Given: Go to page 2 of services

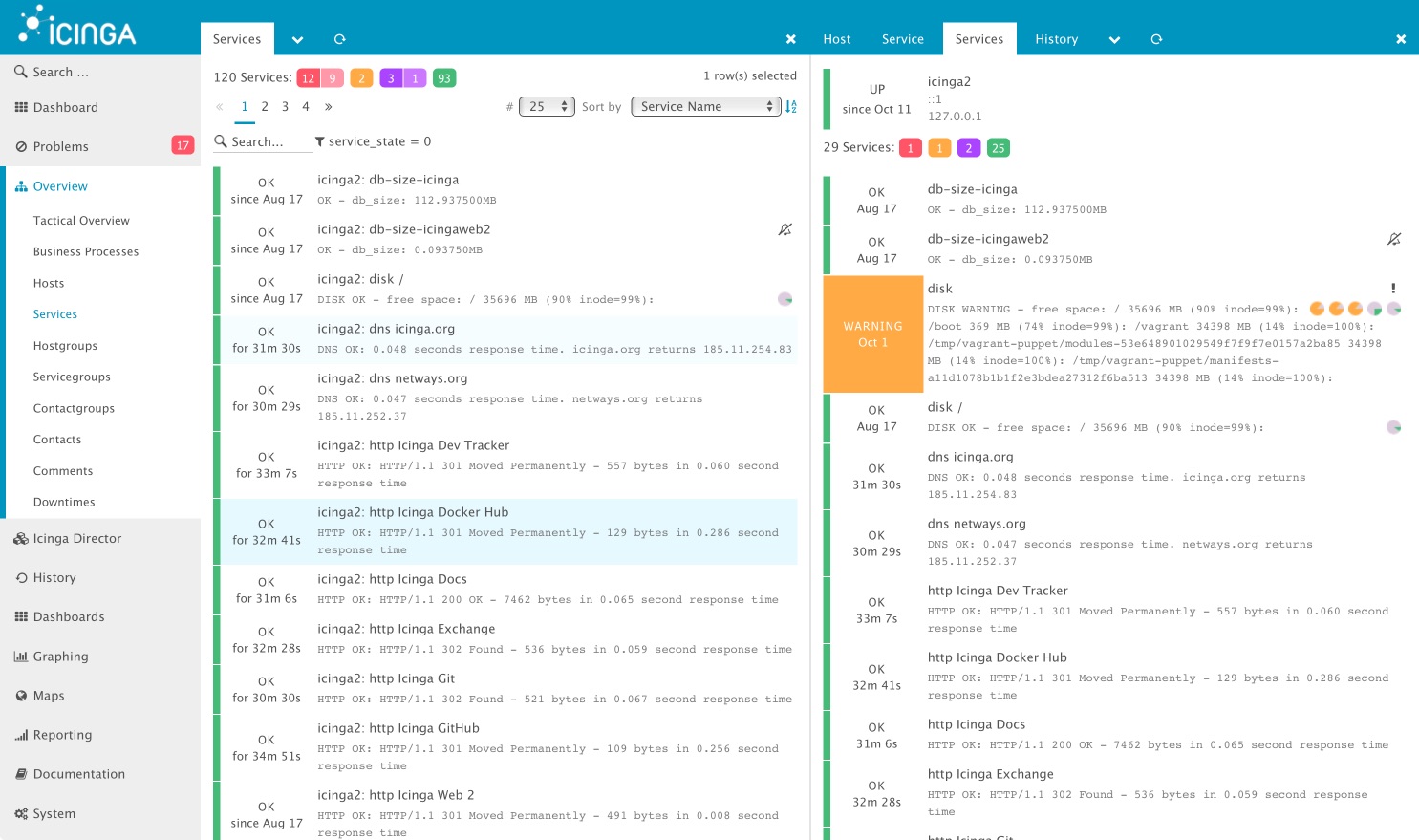Looking at the screenshot, I should click(x=265, y=107).
